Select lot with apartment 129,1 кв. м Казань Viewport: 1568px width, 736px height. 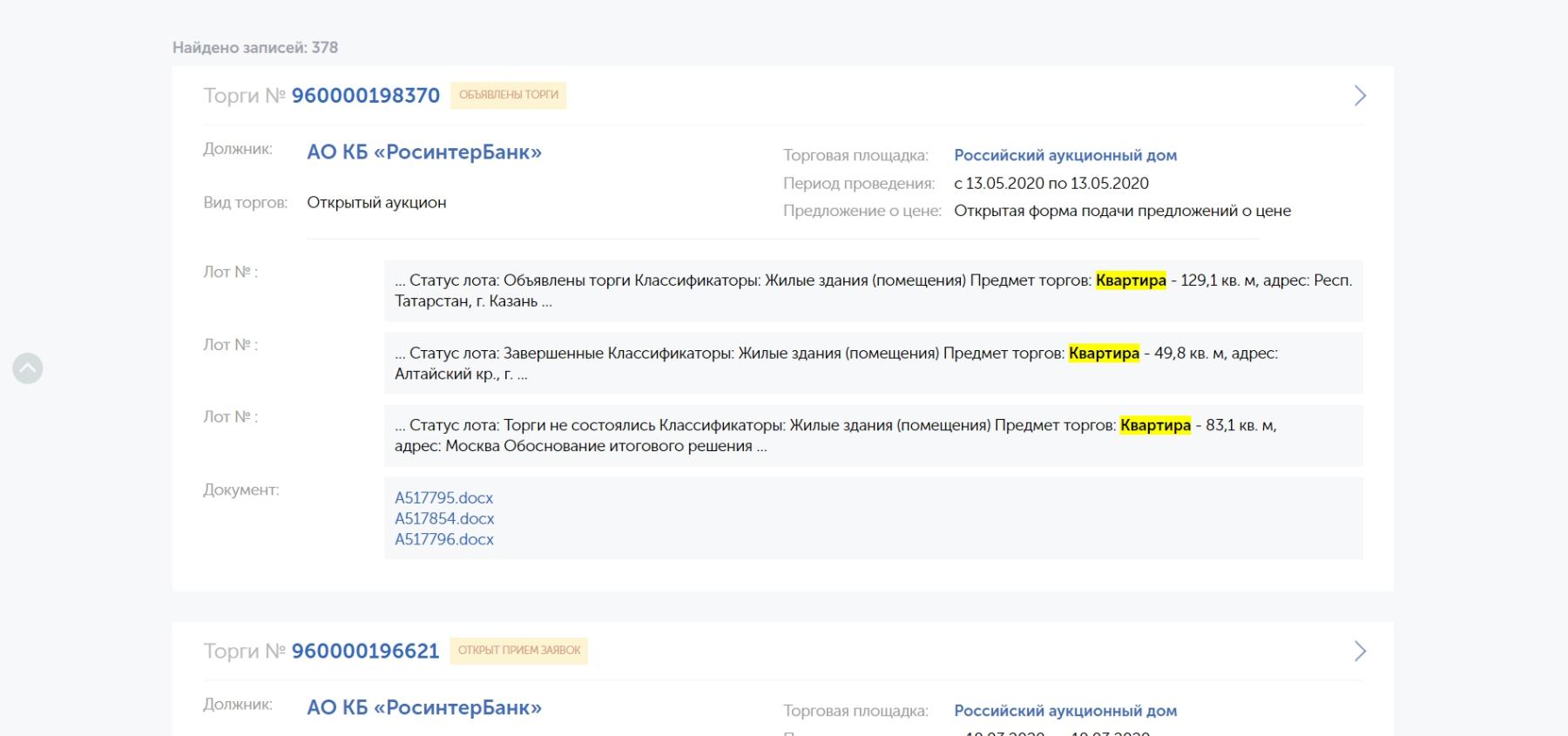[874, 291]
